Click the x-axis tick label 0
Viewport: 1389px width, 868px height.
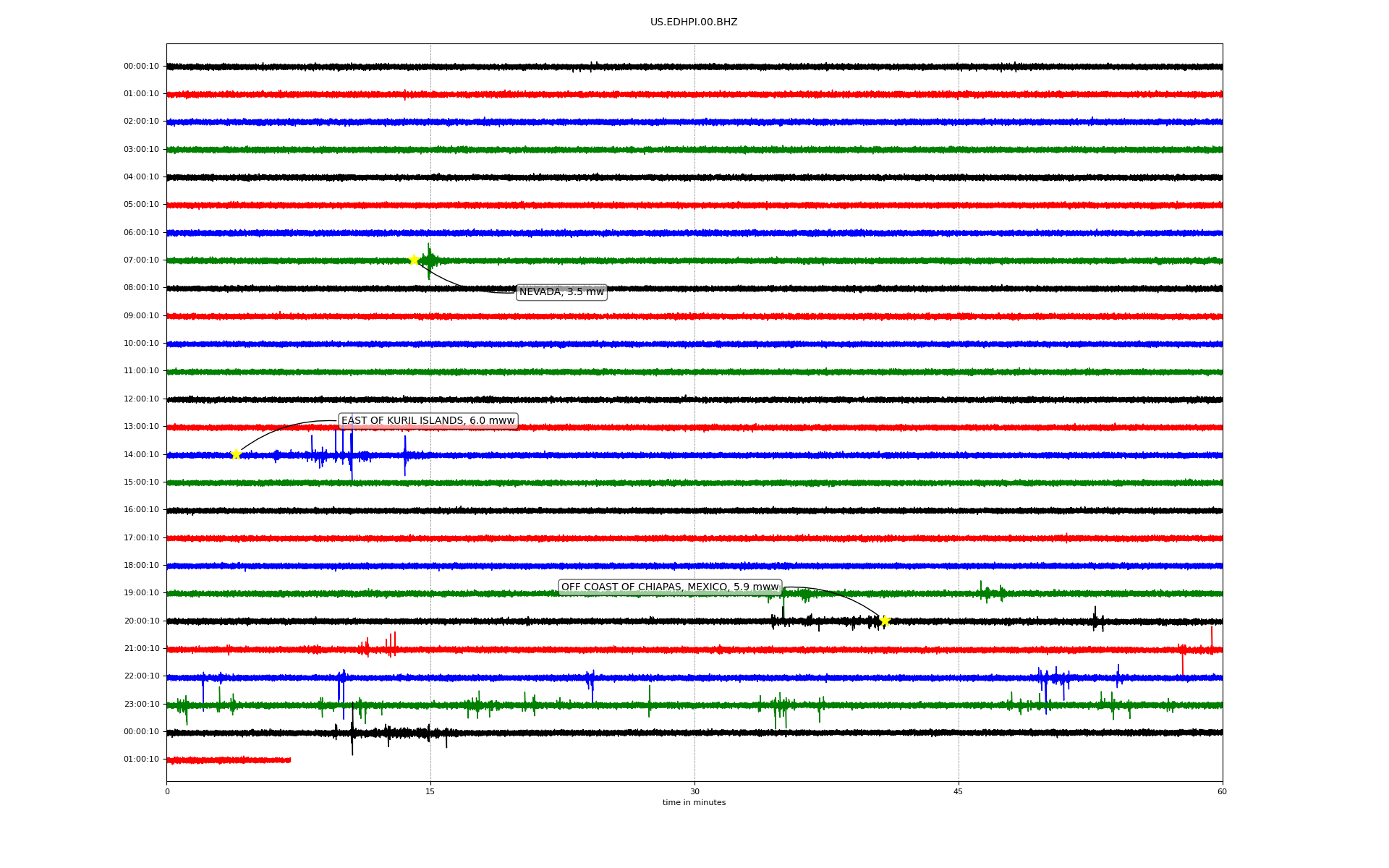click(x=167, y=792)
